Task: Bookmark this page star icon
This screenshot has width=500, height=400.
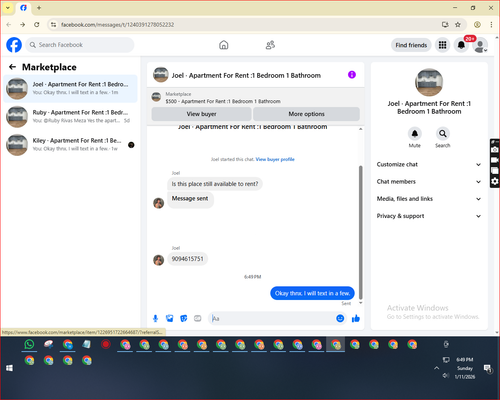Action: 458,25
